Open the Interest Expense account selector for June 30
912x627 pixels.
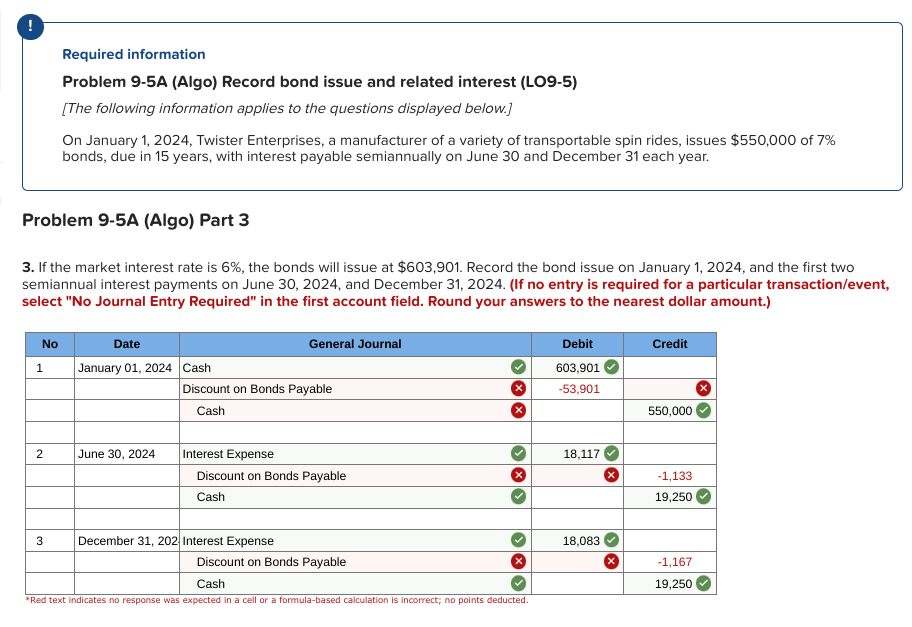pos(340,453)
